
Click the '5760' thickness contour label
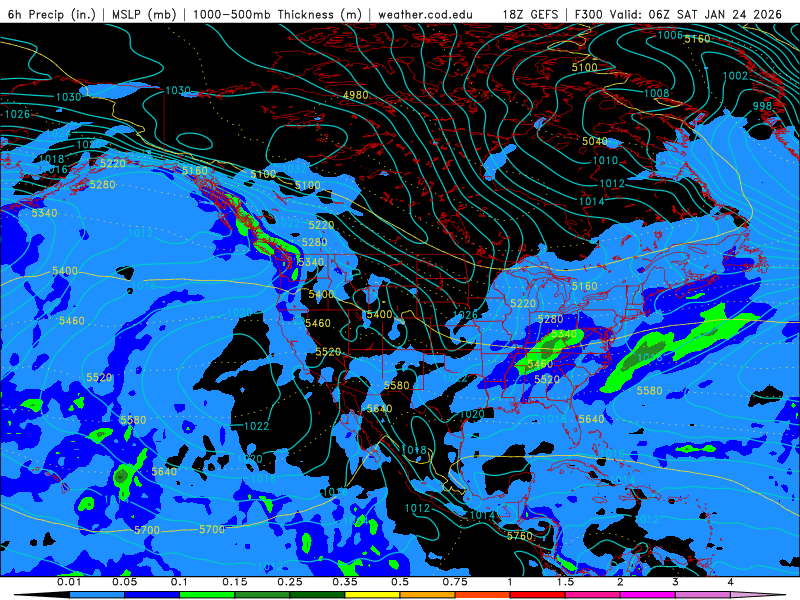[x=520, y=536]
